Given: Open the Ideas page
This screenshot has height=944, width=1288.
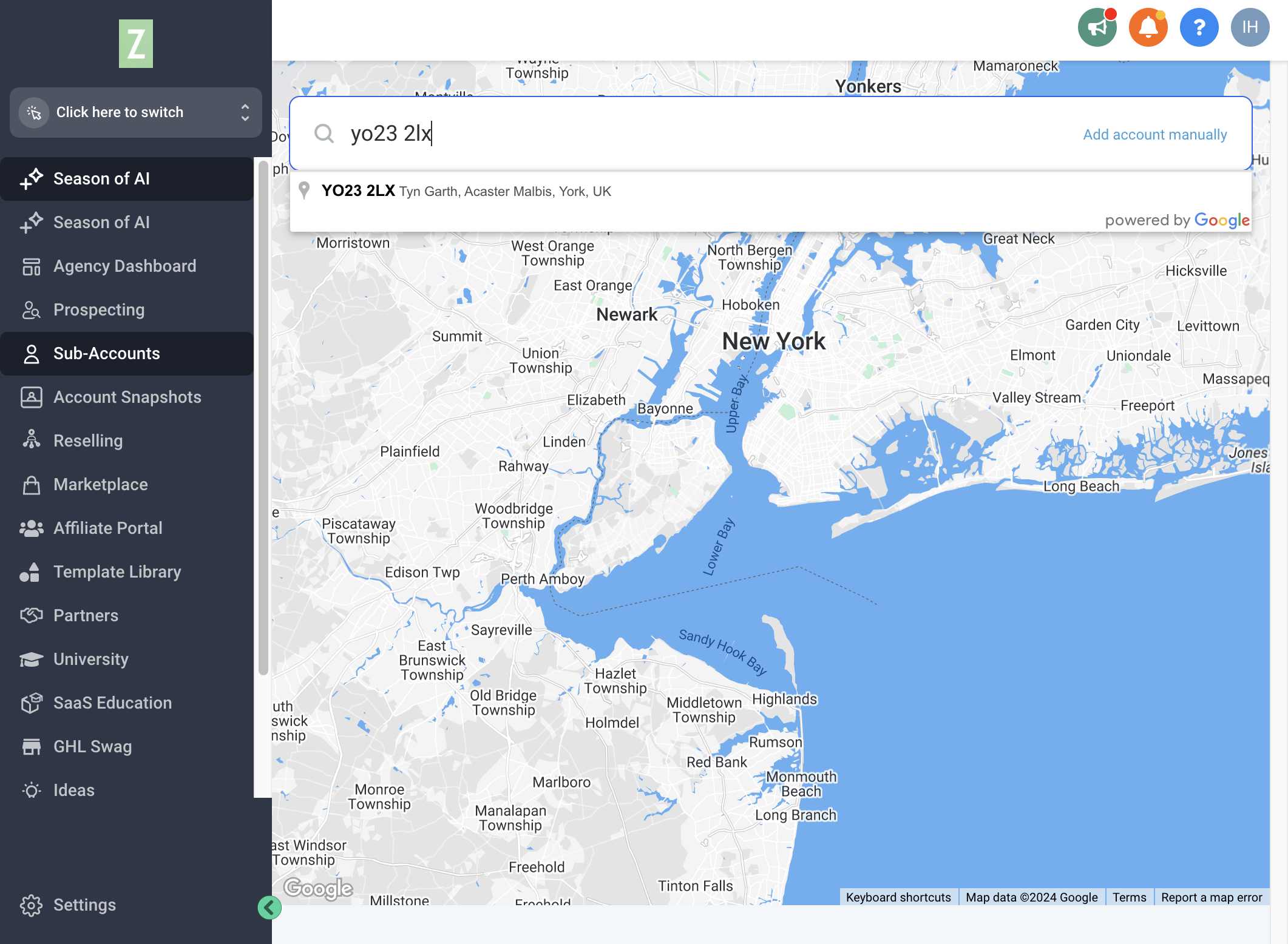Looking at the screenshot, I should [127, 791].
